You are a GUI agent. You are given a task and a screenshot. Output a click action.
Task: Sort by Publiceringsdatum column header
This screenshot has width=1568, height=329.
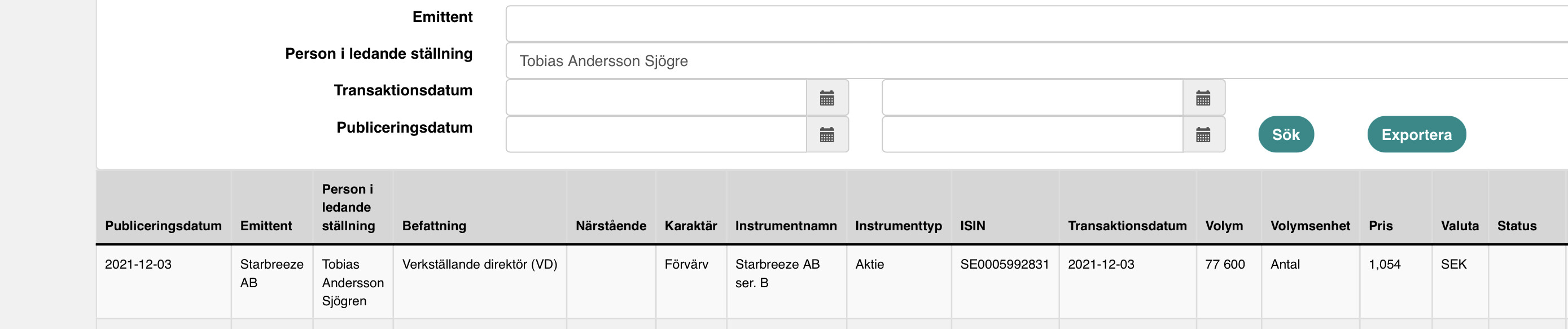pyautogui.click(x=163, y=226)
